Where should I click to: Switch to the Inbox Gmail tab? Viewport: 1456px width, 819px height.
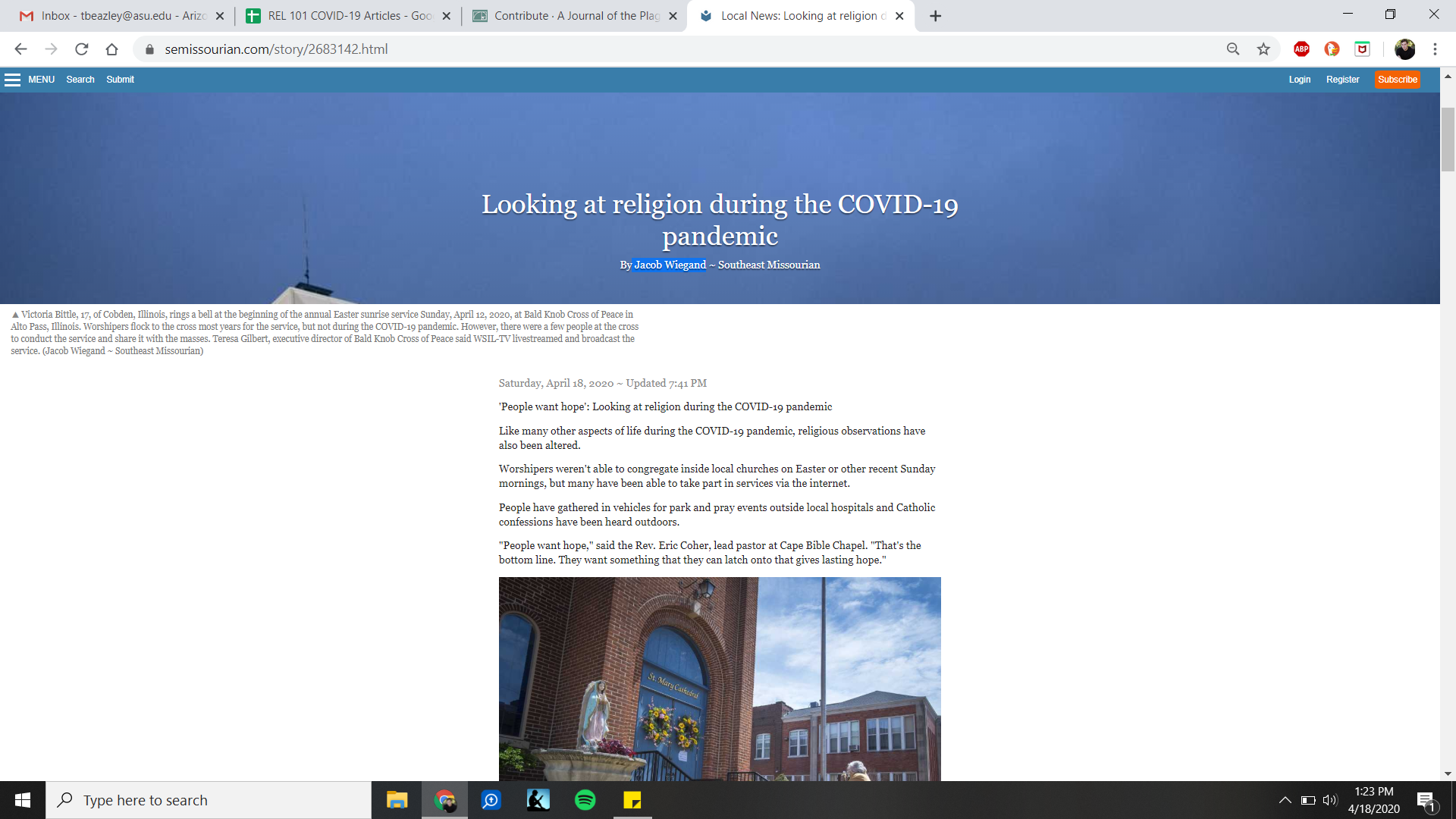coord(121,16)
